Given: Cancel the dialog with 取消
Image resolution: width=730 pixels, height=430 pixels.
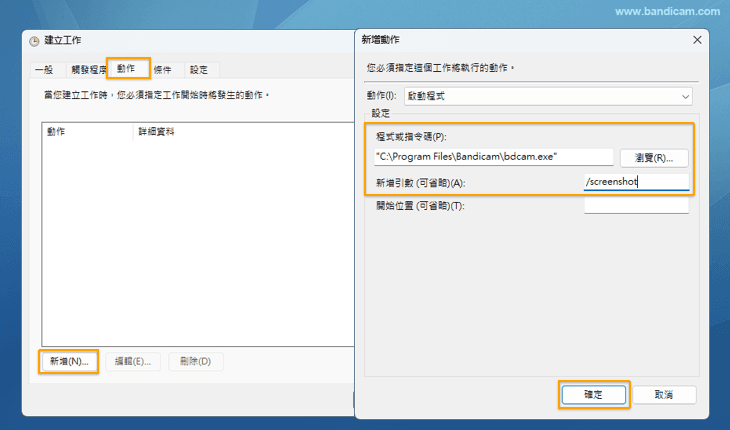Looking at the screenshot, I should [664, 395].
